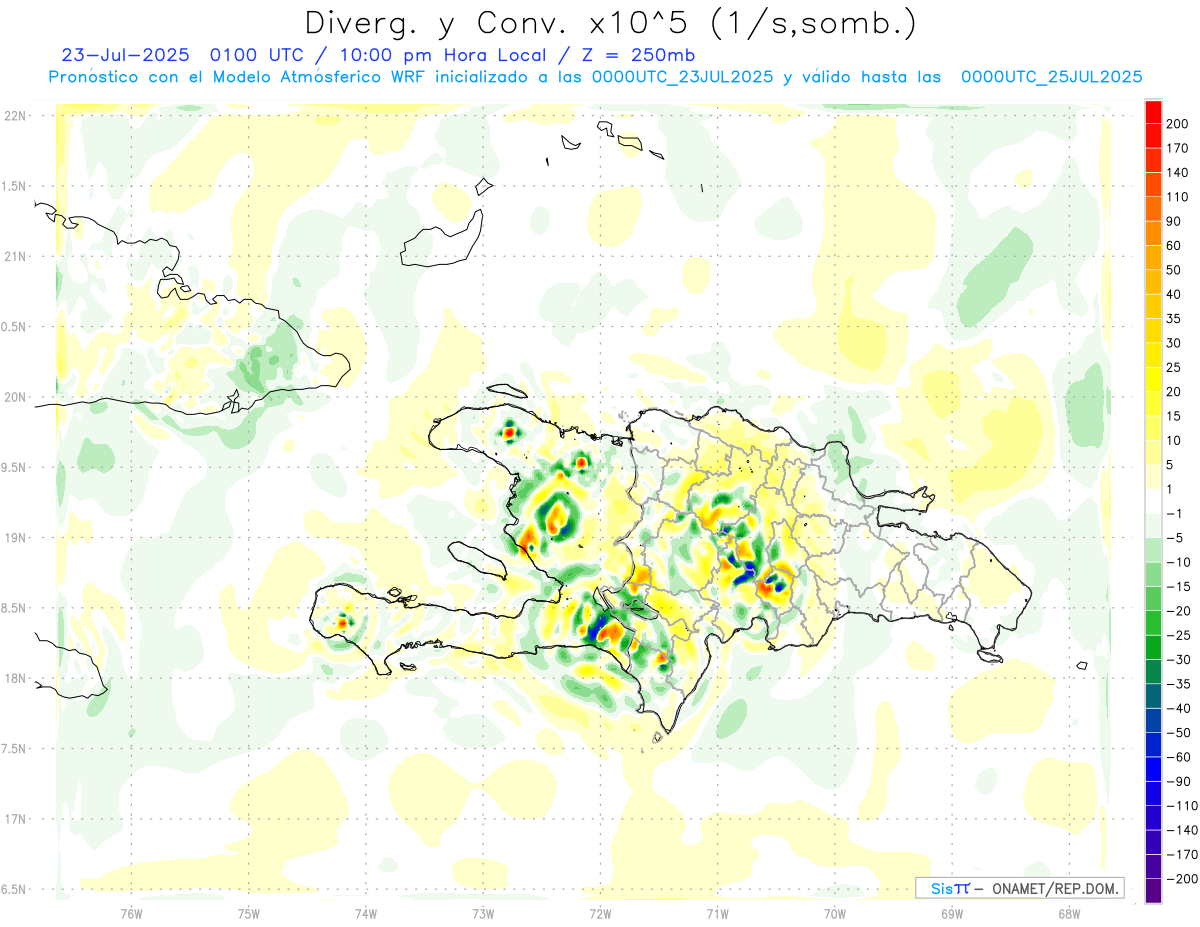The width and height of the screenshot is (1200, 927).
Task: Click the 70W longitude label
Action: pyautogui.click(x=834, y=912)
